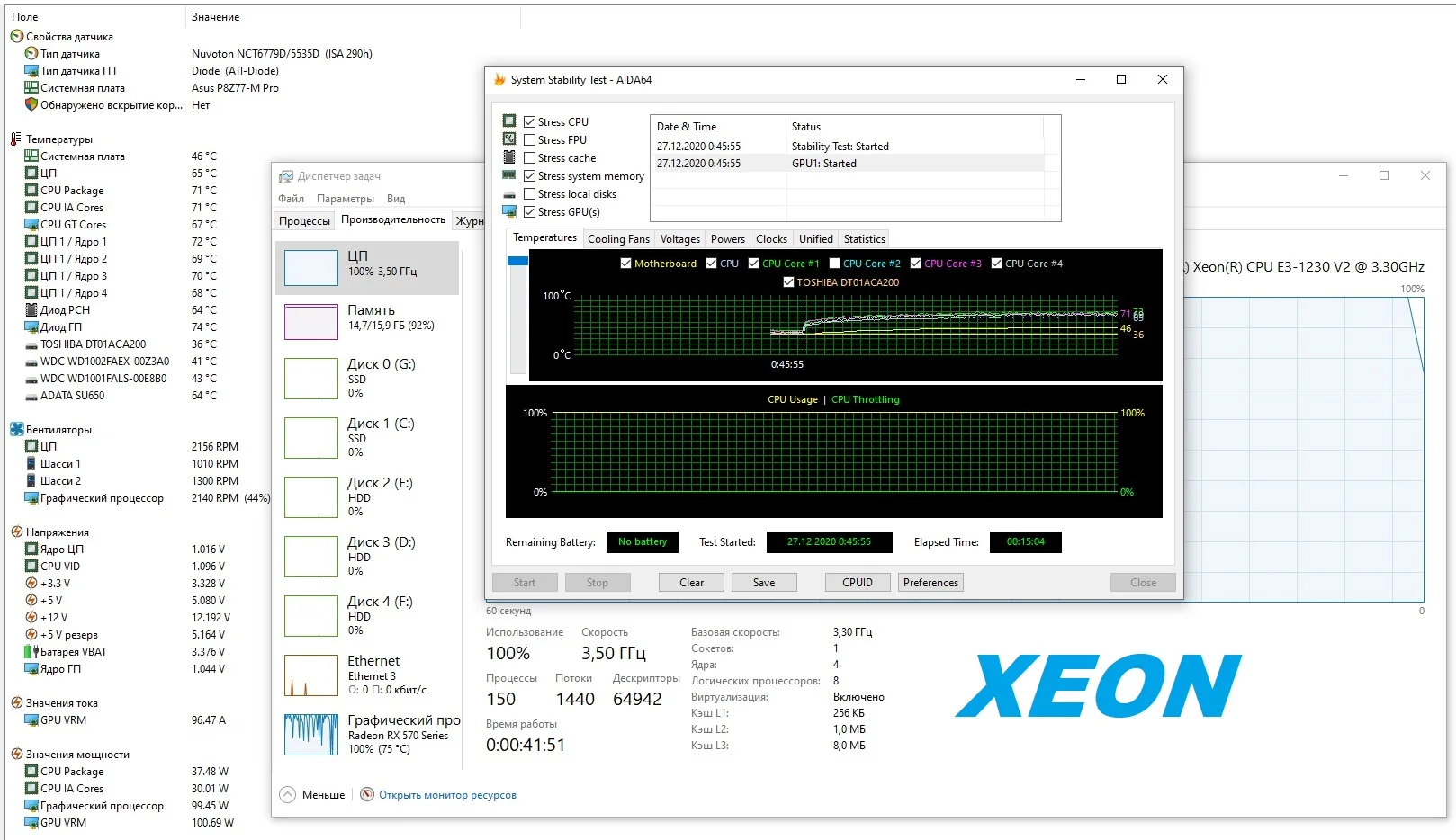Enable the CPU Core #2 graph checkbox
Screen dimensions: 1456x840
click(834, 264)
